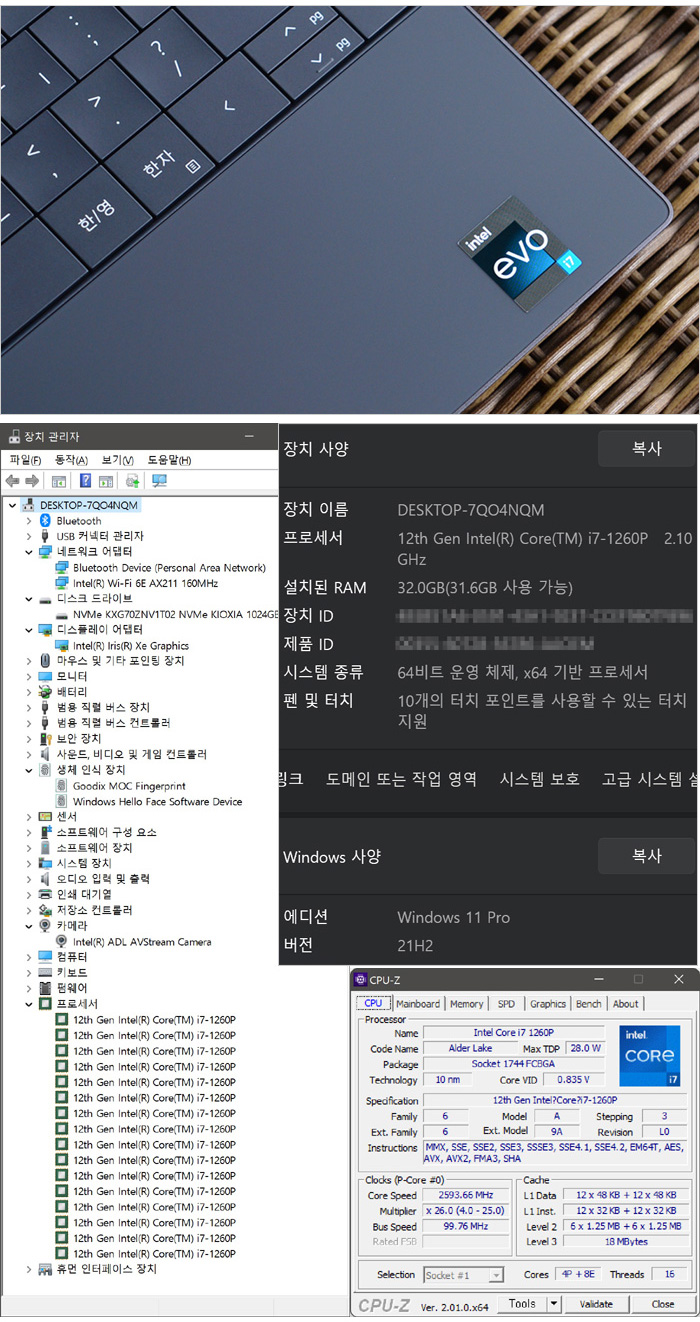This screenshot has height=1322, width=700.
Task: Expand the 시스템 장치 category
Action: coord(30,864)
